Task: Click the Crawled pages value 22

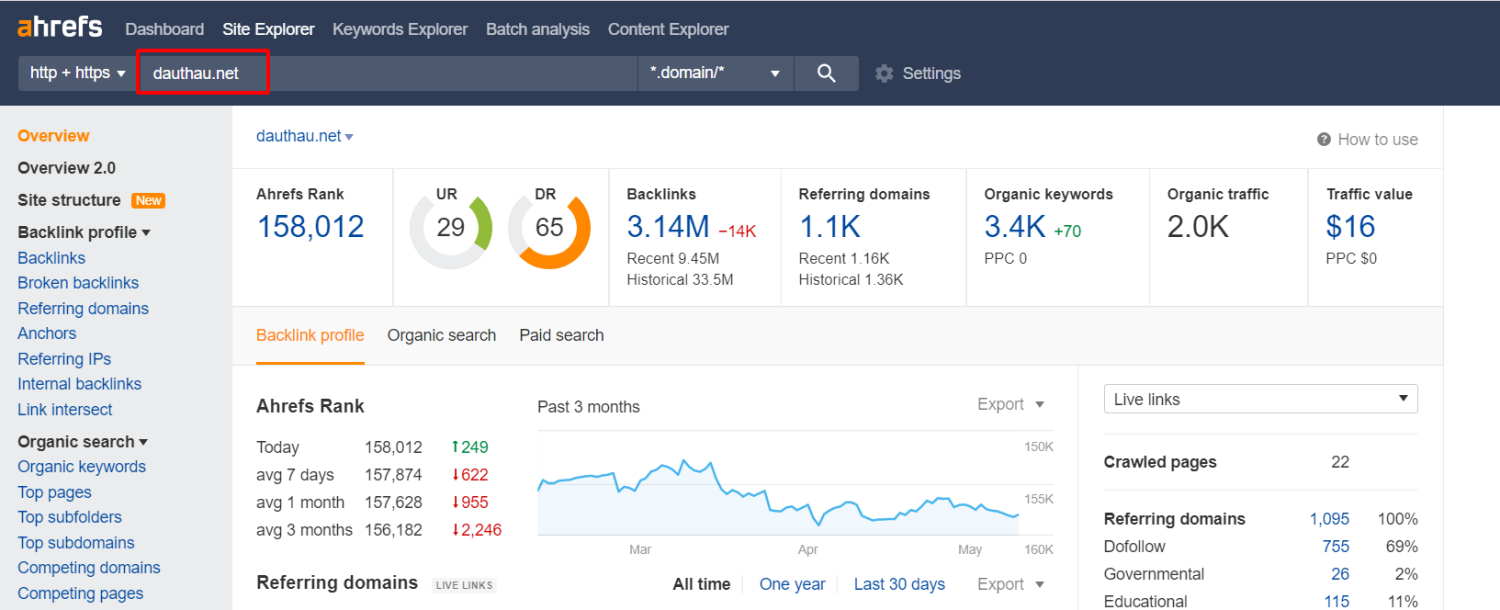Action: pyautogui.click(x=1340, y=462)
